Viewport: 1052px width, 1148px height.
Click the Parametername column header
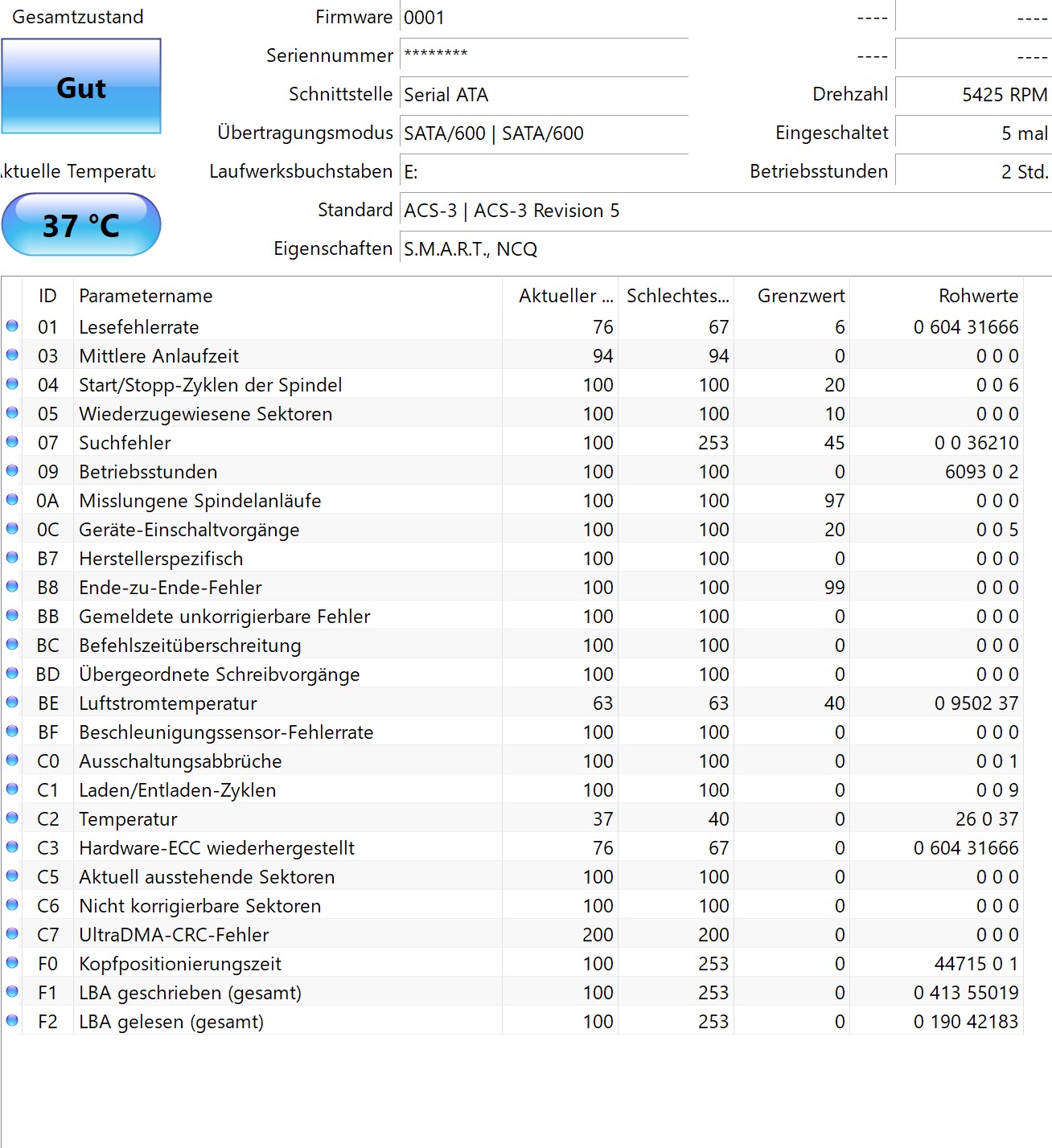288,296
